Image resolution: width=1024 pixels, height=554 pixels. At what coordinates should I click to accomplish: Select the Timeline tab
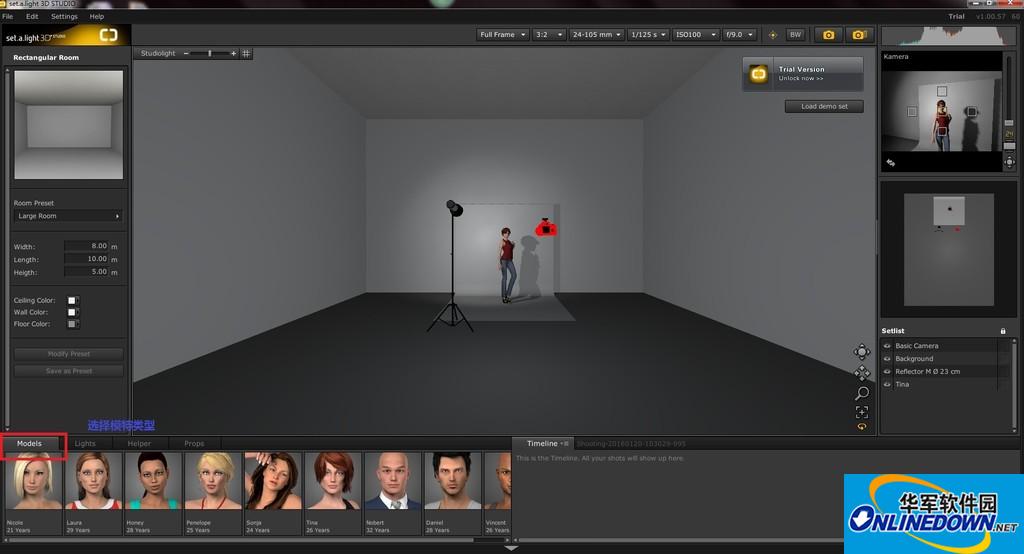[542, 444]
